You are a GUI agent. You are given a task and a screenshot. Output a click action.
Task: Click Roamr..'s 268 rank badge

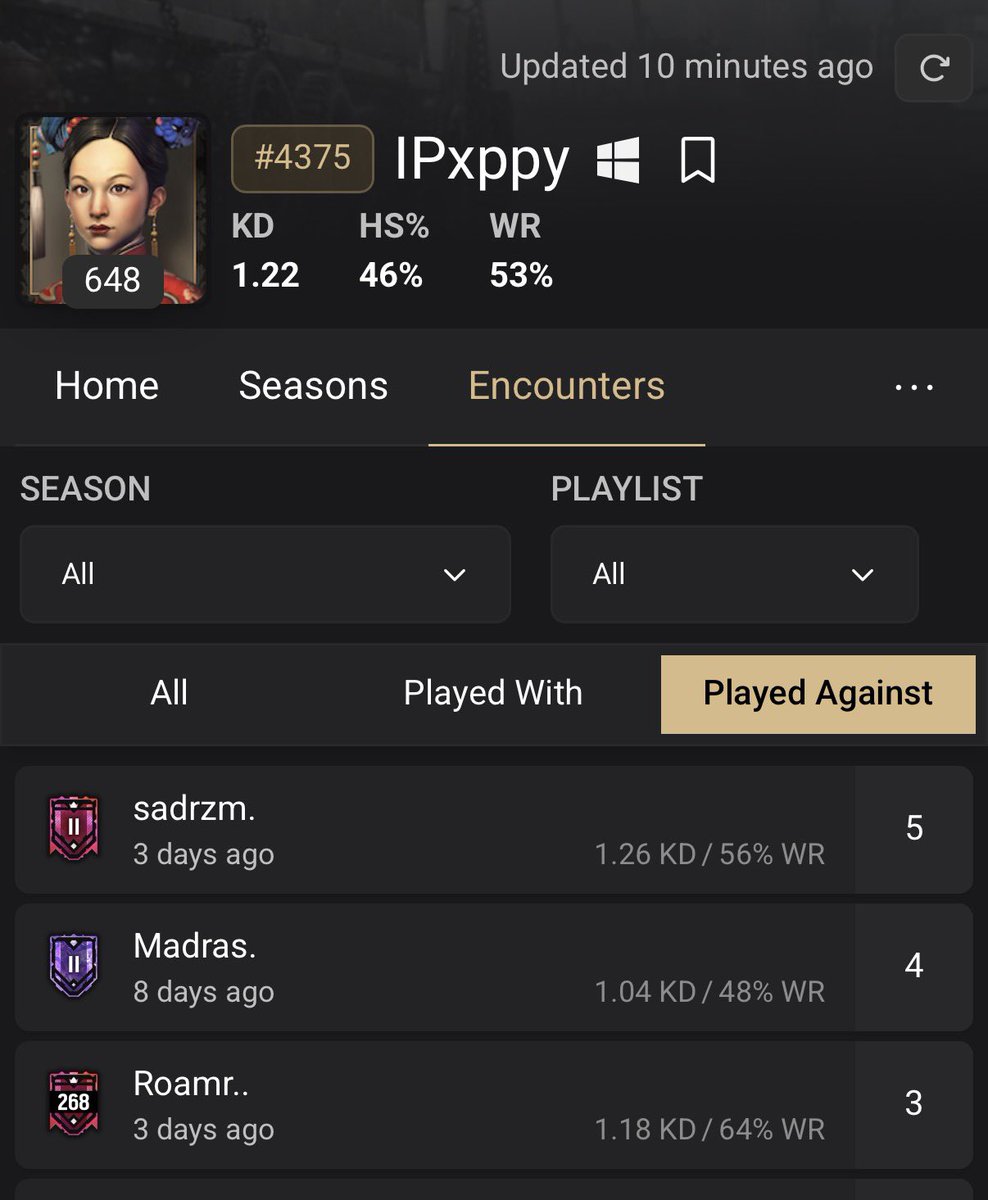coord(73,1103)
